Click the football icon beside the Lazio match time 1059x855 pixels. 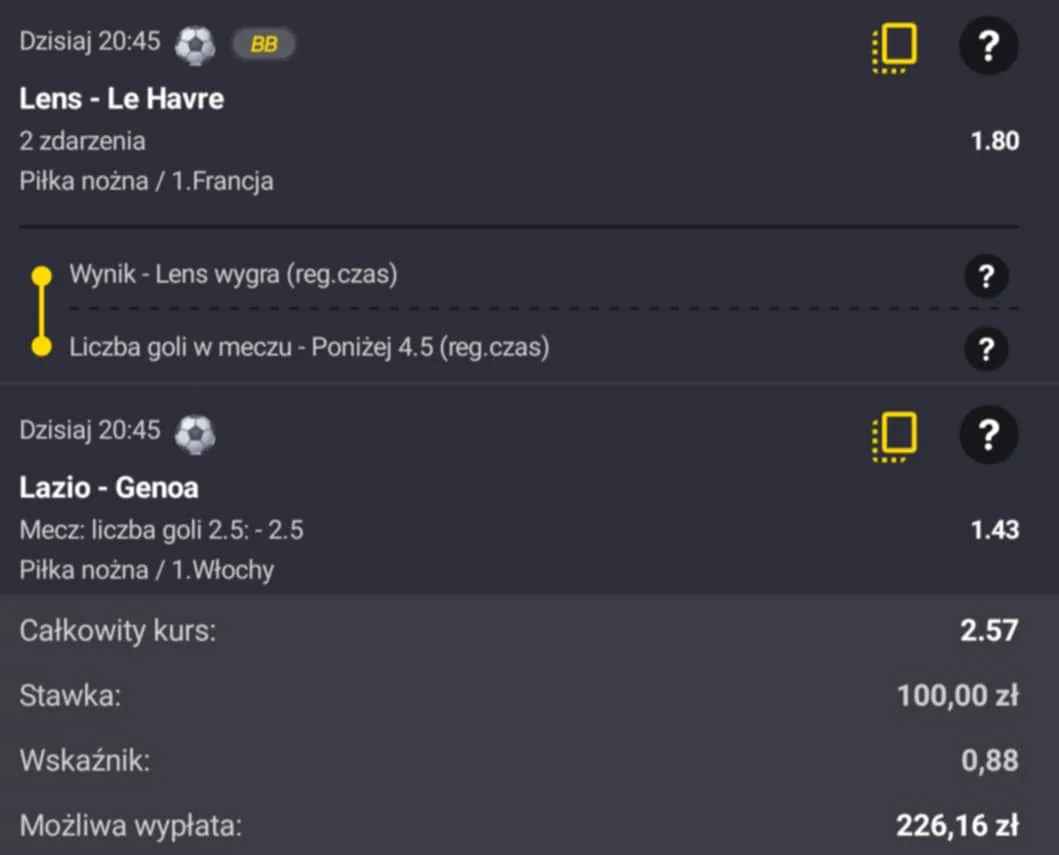[194, 434]
